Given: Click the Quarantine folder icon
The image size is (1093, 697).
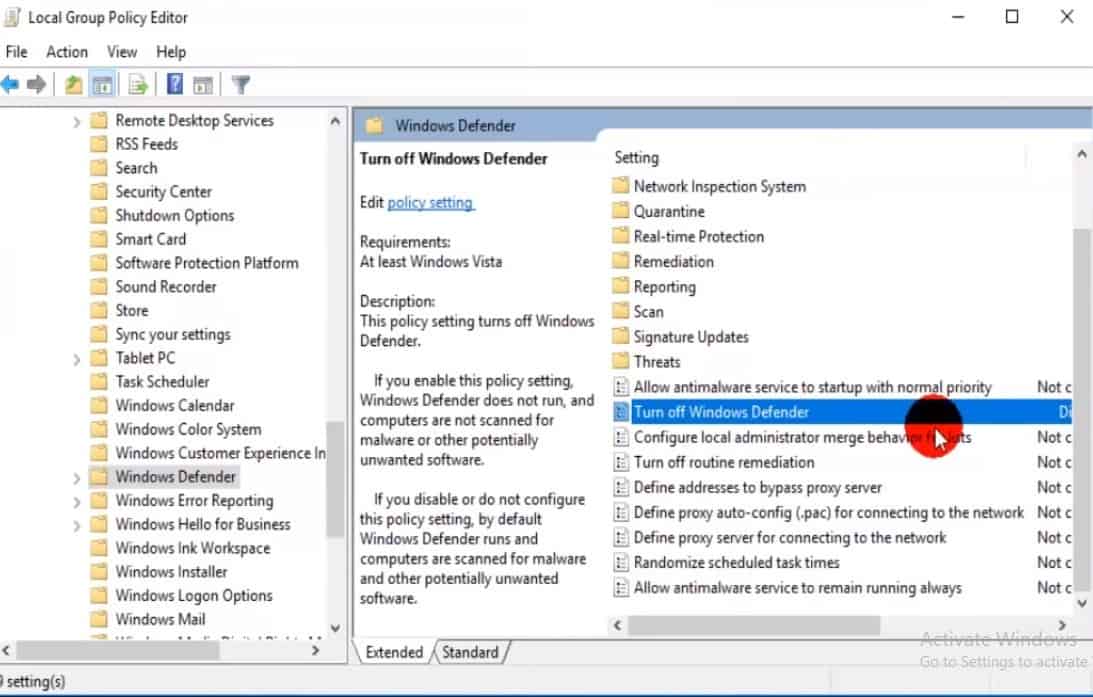Looking at the screenshot, I should pos(620,210).
